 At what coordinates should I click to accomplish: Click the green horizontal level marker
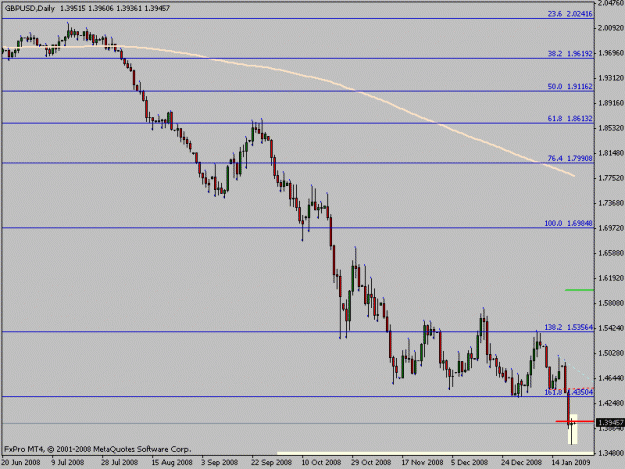580,290
